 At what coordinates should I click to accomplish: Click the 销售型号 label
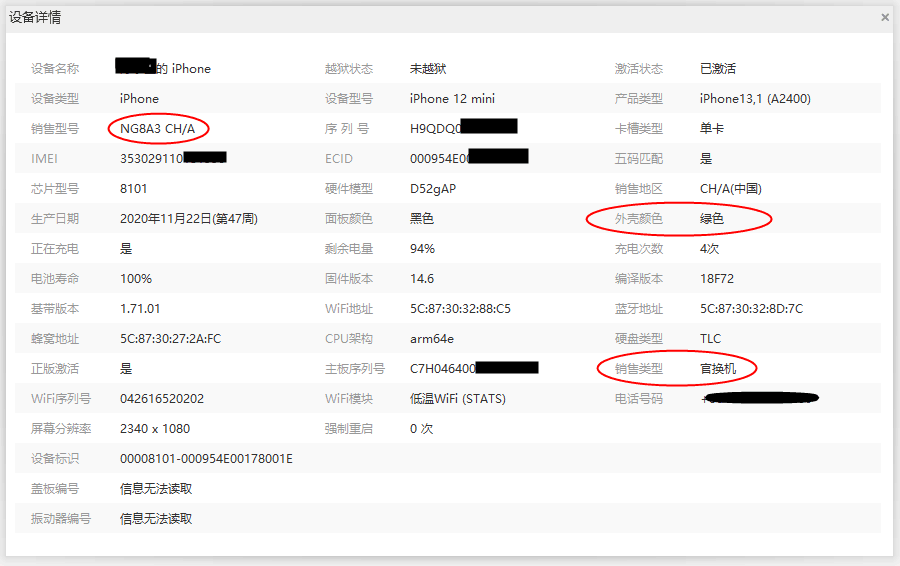click(x=55, y=129)
